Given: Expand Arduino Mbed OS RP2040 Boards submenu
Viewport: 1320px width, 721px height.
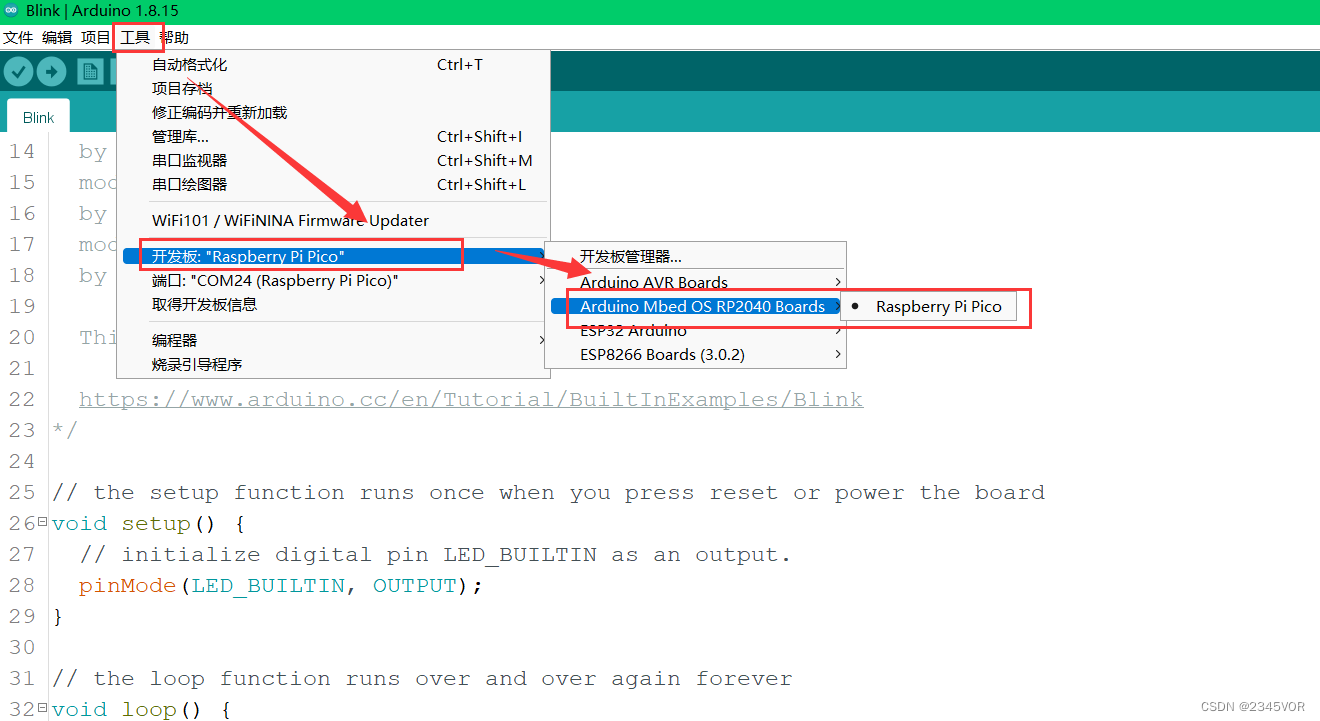Looking at the screenshot, I should point(695,307).
